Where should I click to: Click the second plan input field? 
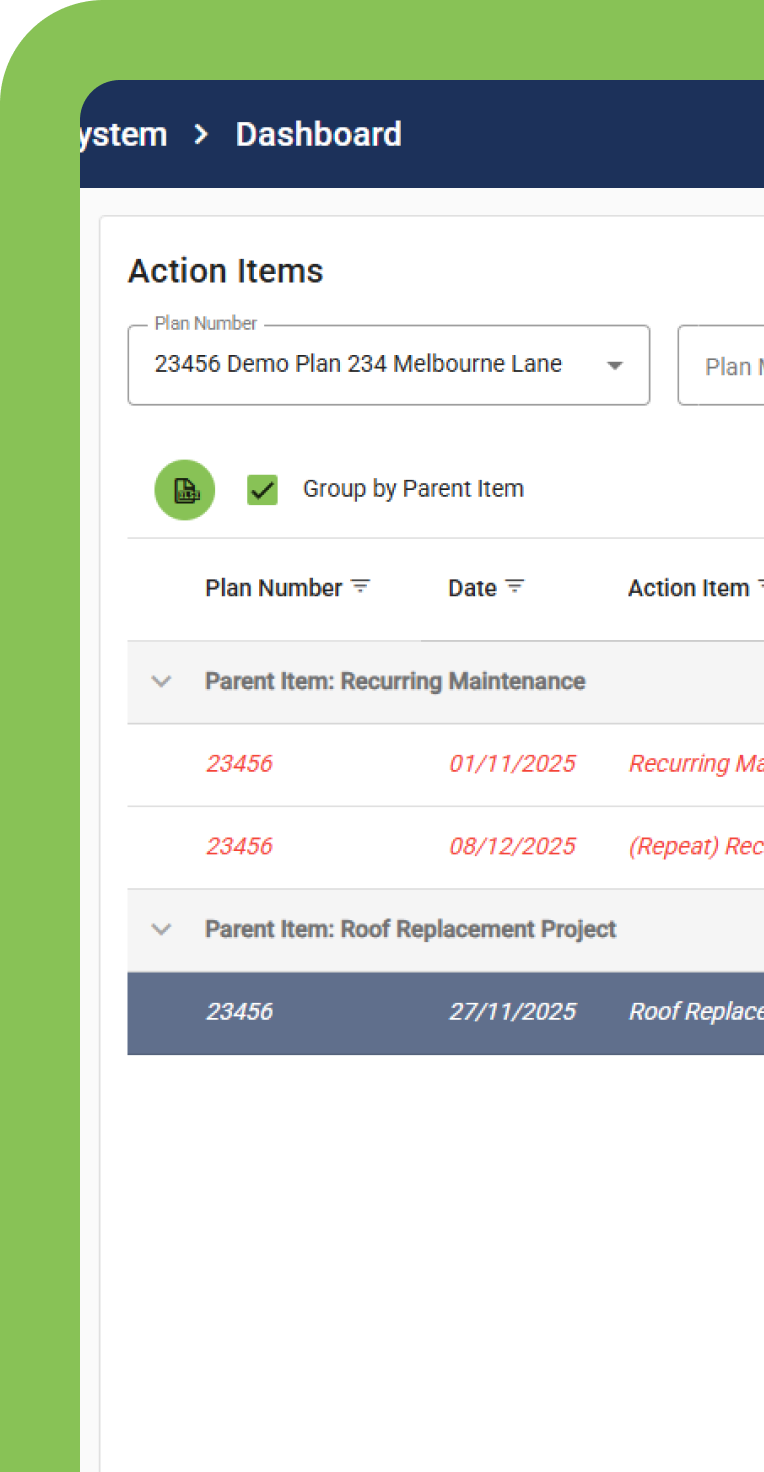pos(722,366)
